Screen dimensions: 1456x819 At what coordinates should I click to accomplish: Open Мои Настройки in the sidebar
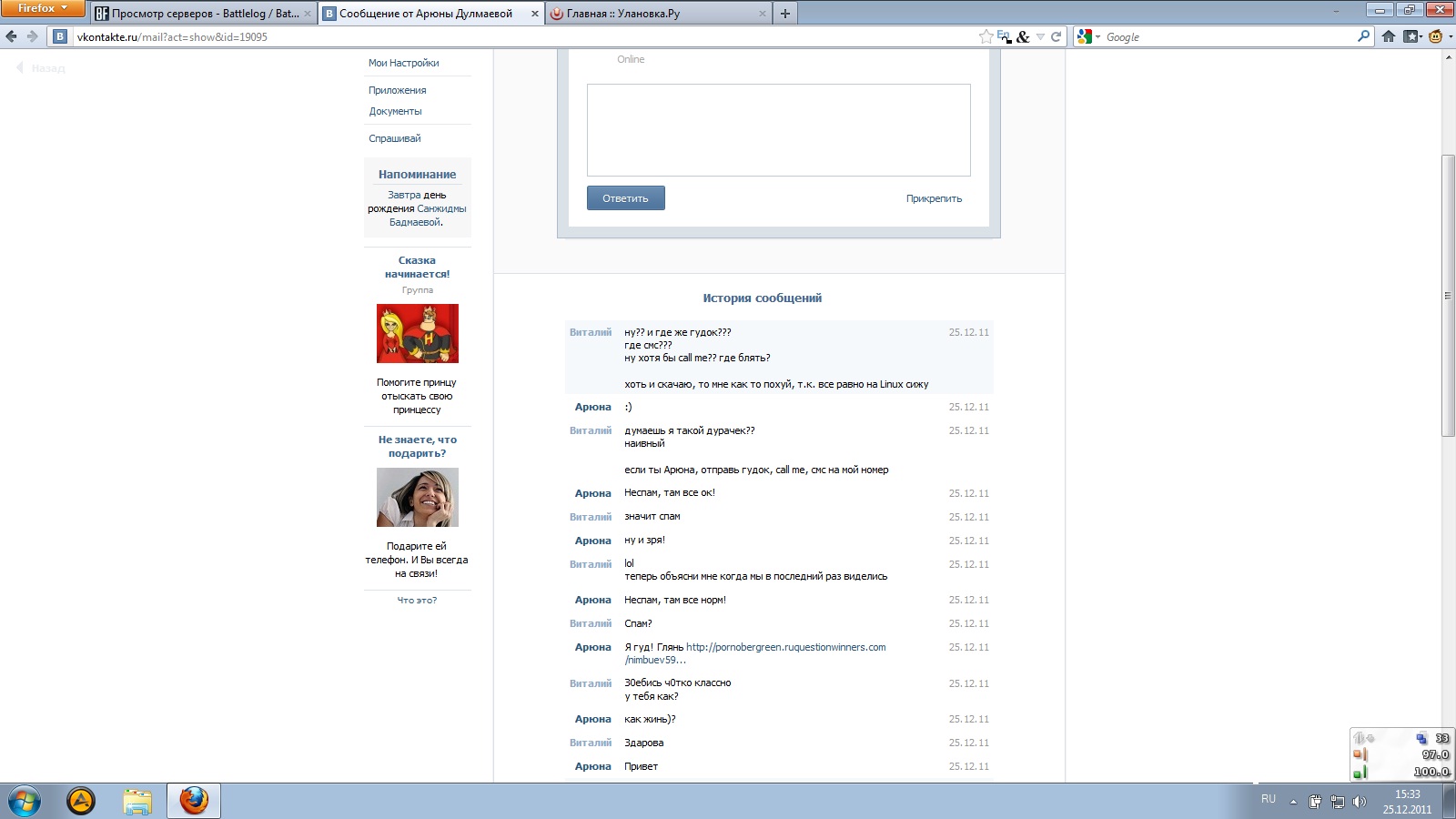(x=403, y=63)
